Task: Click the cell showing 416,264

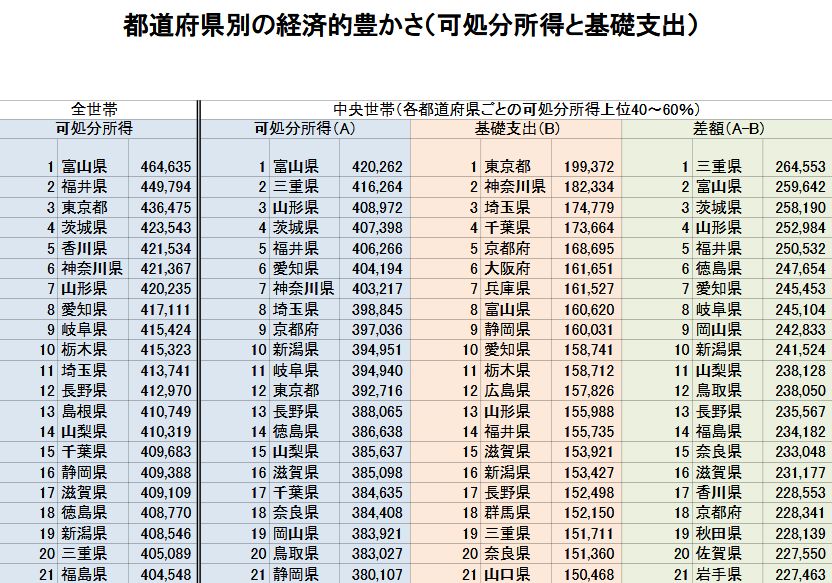Action: pos(377,187)
